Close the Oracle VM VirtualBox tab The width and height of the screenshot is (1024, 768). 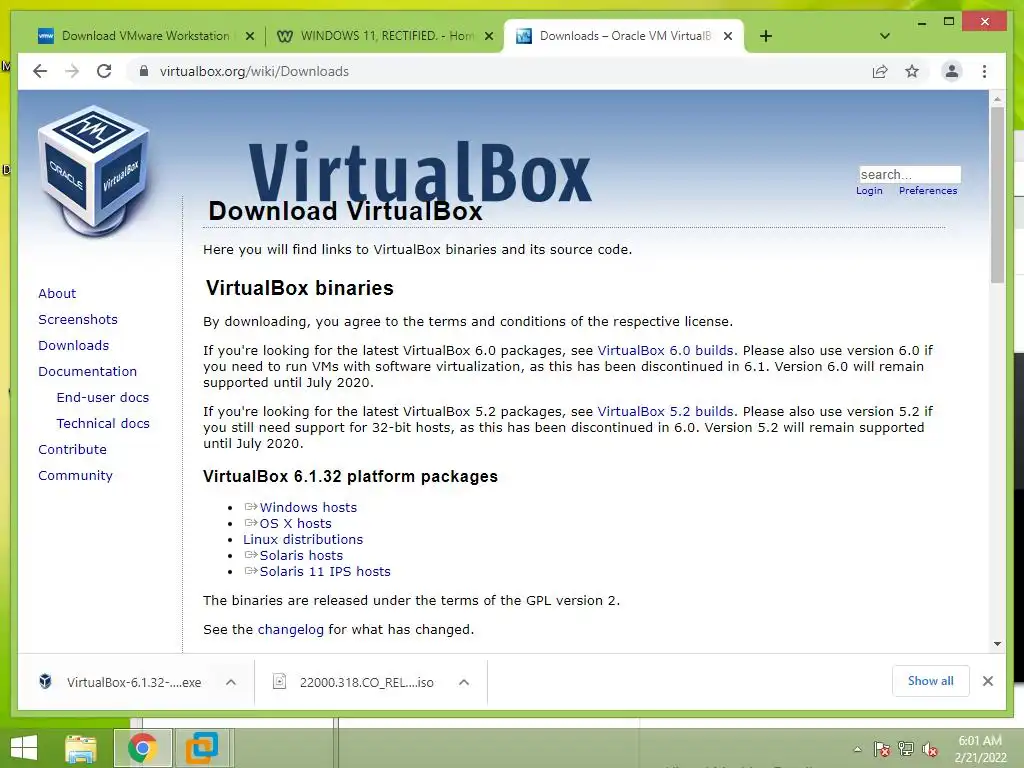tap(728, 36)
